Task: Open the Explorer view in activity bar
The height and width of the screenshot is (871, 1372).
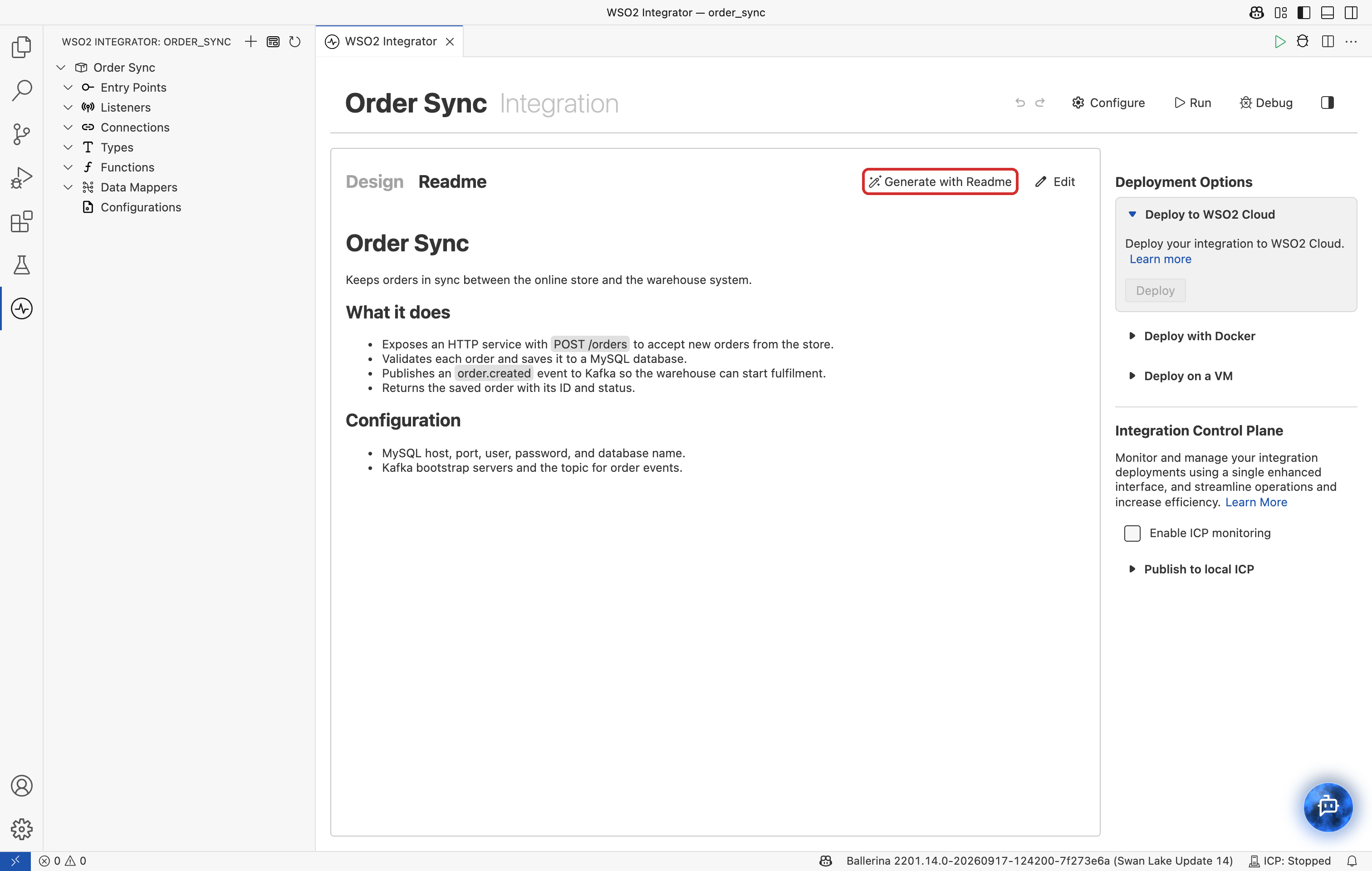Action: pos(22,47)
